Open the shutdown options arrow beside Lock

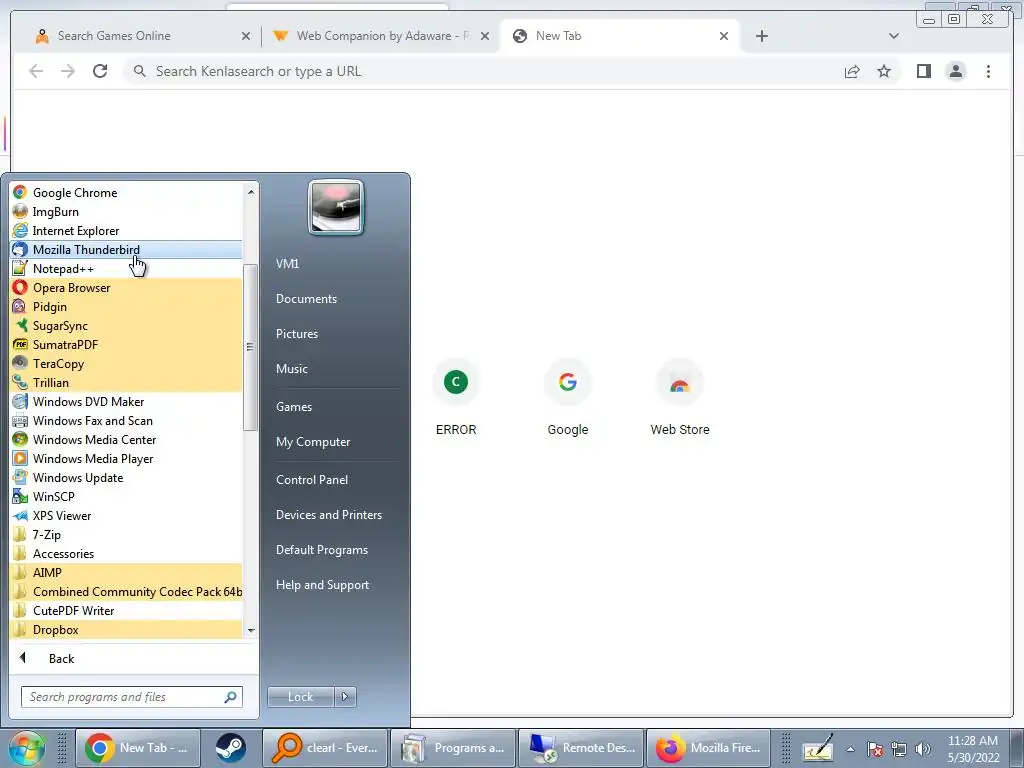click(345, 697)
